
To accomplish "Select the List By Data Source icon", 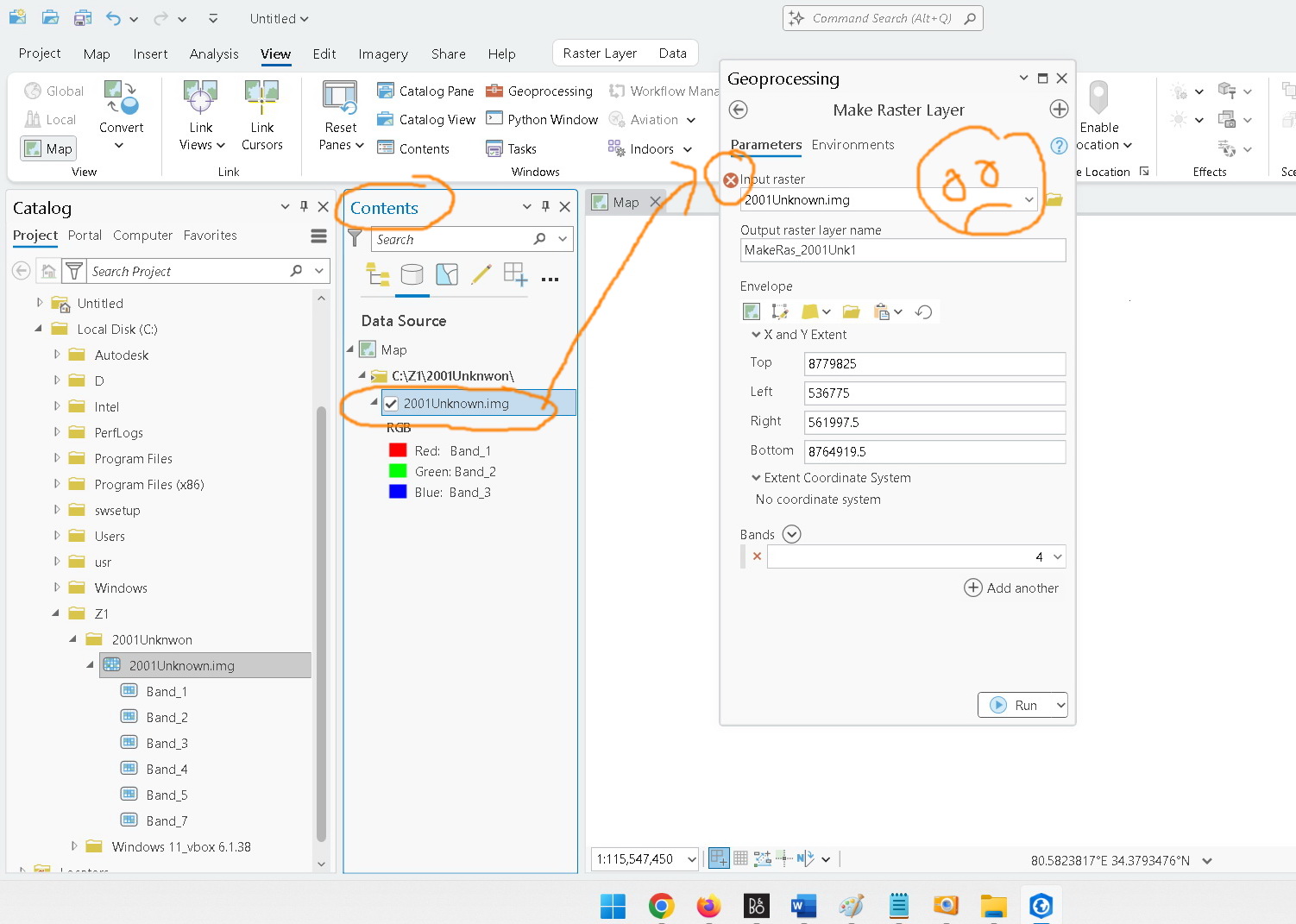I will pyautogui.click(x=412, y=275).
